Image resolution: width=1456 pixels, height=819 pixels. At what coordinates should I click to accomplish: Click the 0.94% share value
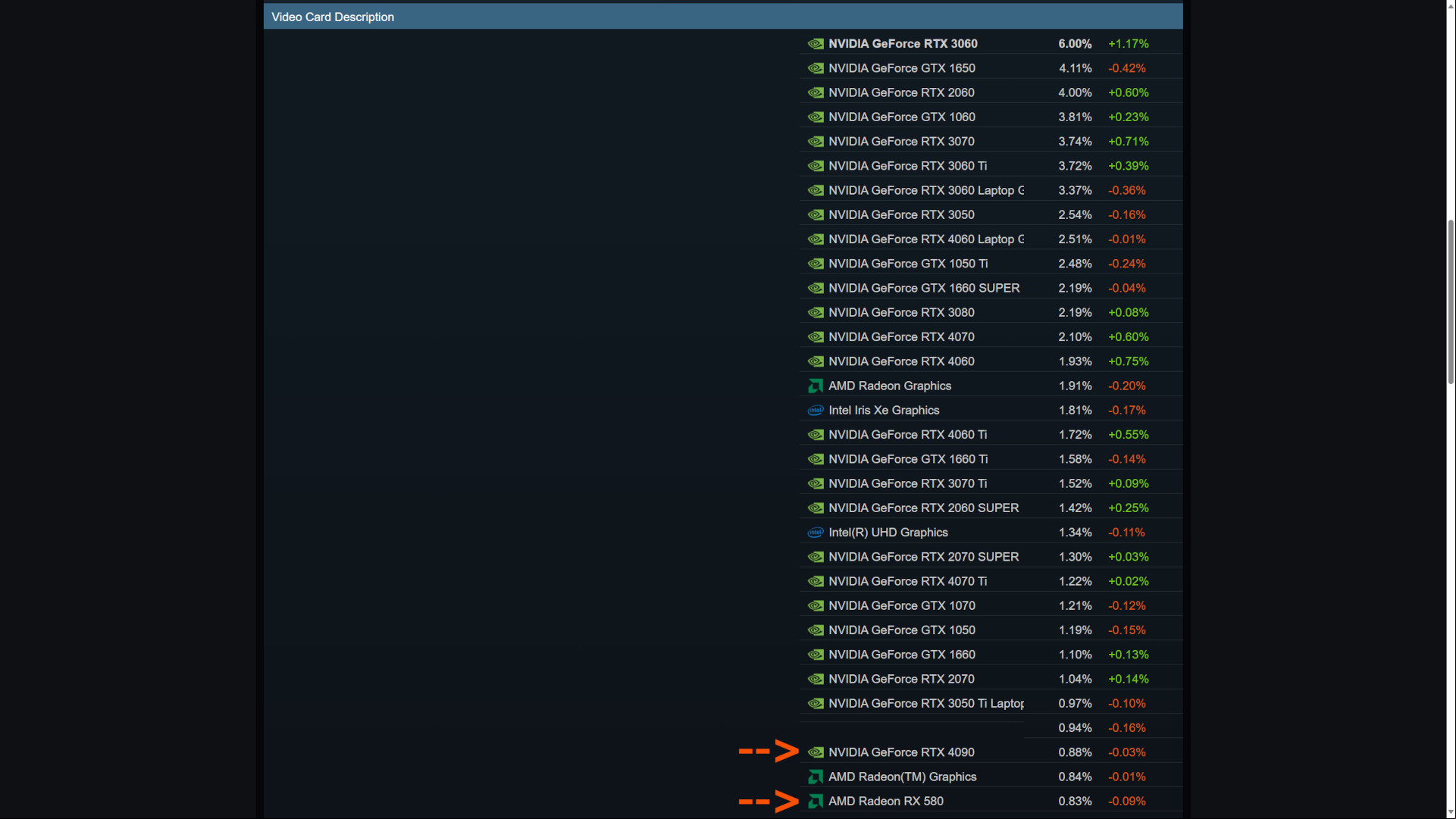pyautogui.click(x=1075, y=728)
